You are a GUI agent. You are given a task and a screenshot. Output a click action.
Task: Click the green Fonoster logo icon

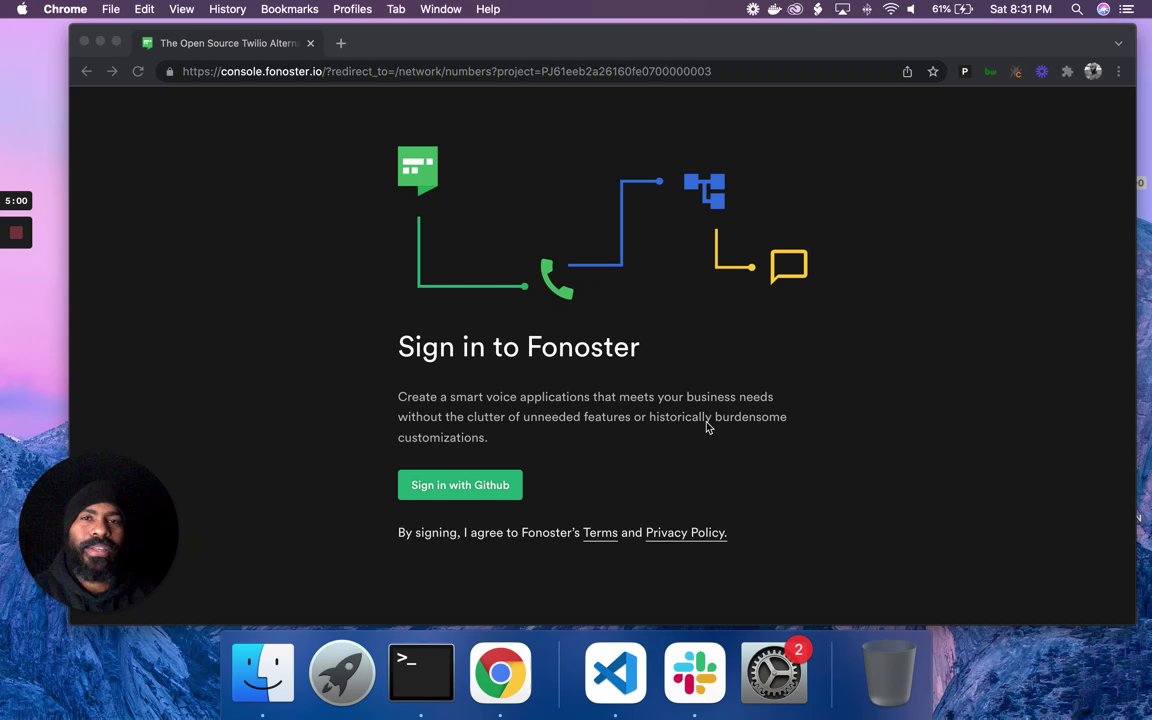click(418, 170)
